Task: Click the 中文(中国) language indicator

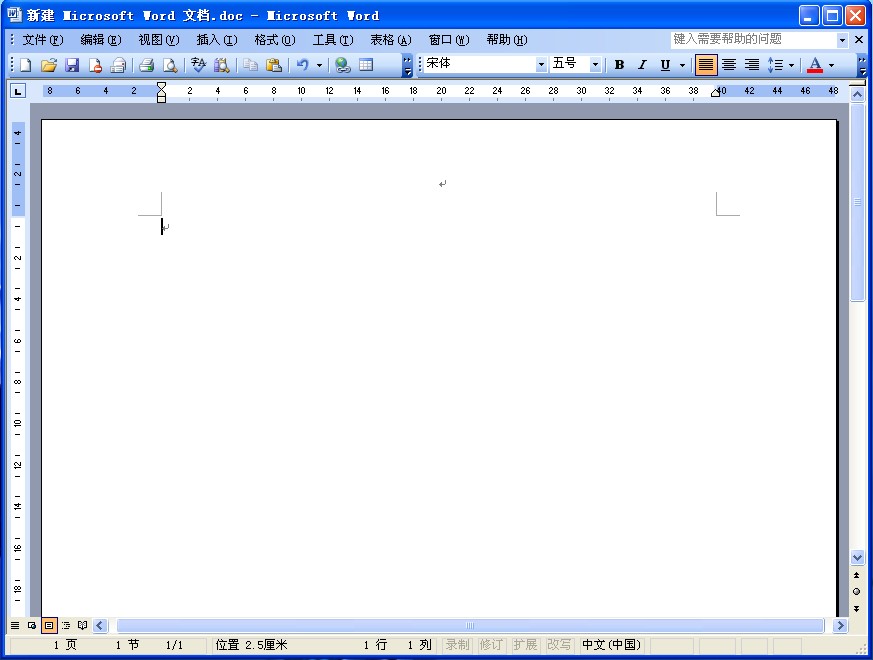Action: point(611,644)
